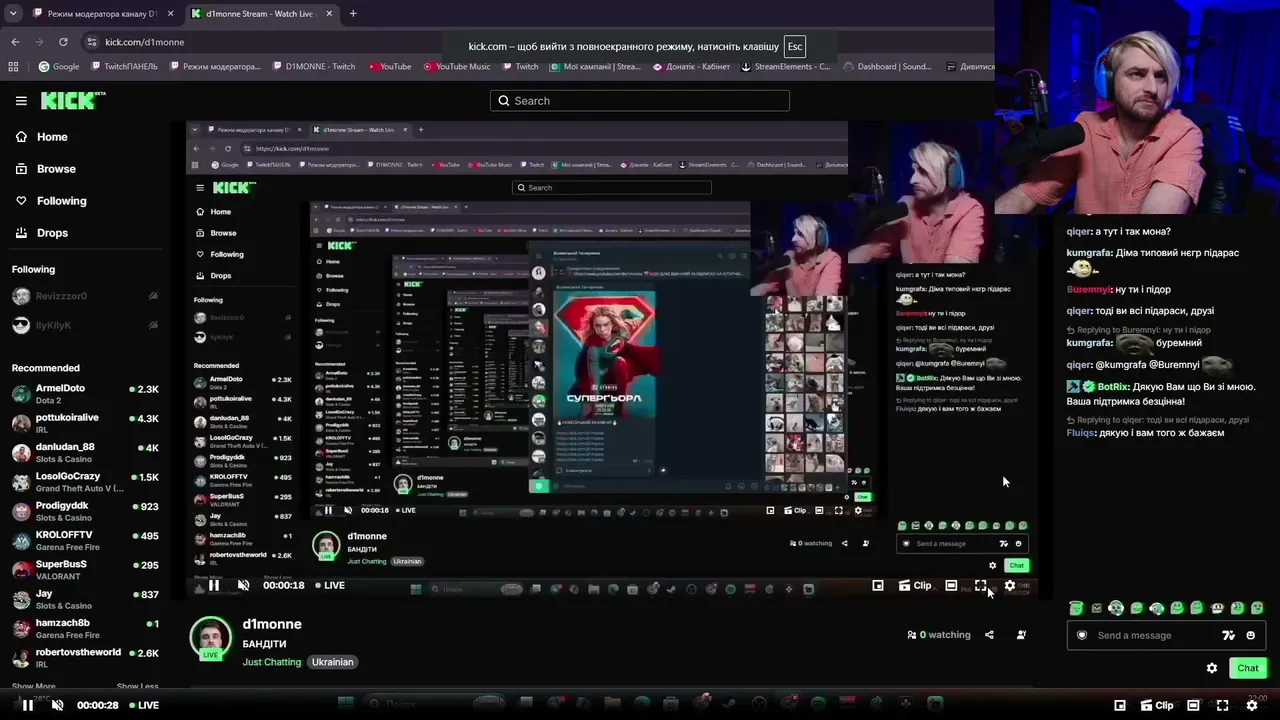This screenshot has width=1280, height=720.
Task: Open the YouTube Music bookmark in the main bar
Action: [456, 67]
